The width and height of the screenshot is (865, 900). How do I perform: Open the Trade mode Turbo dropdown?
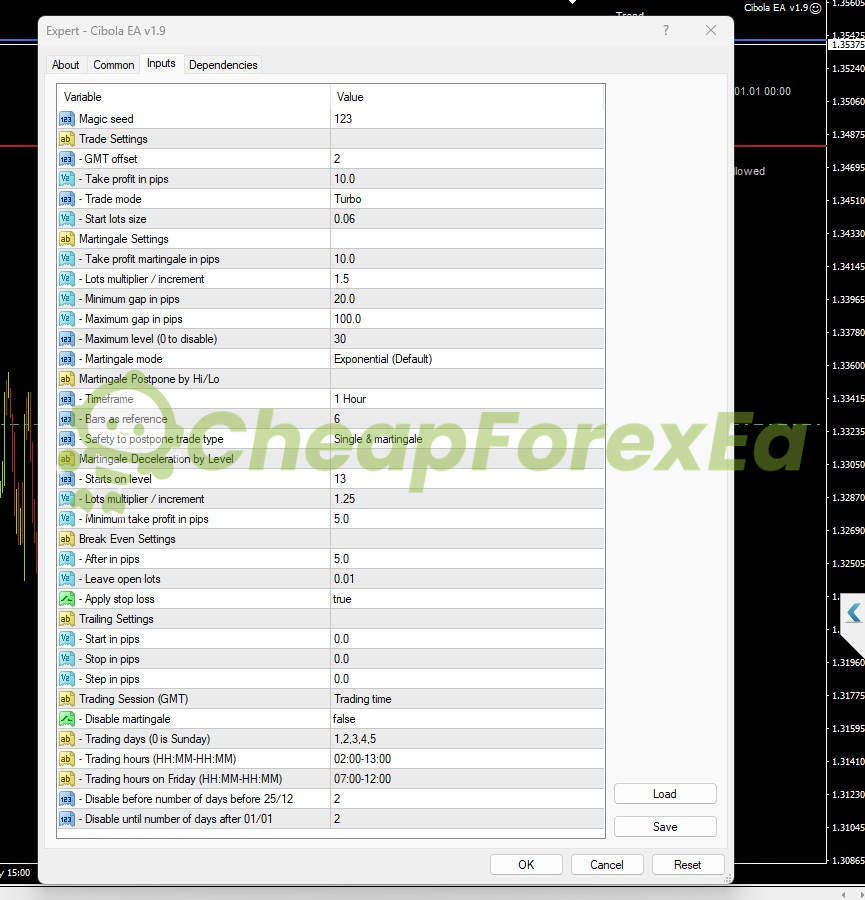(467, 199)
